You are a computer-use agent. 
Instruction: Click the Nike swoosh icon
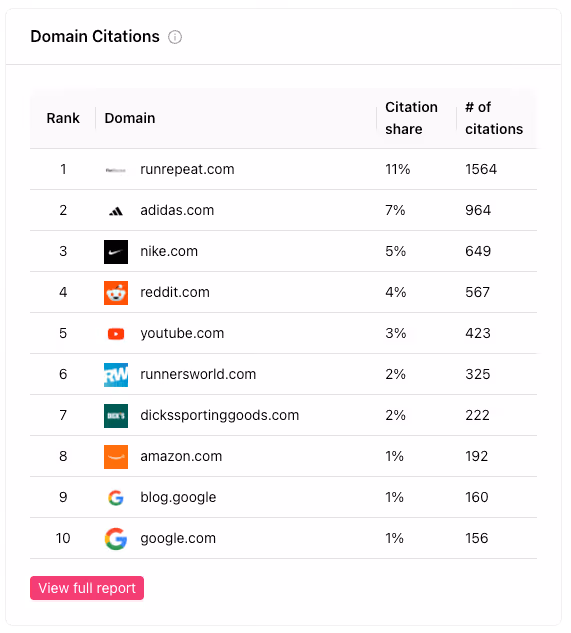coord(116,252)
